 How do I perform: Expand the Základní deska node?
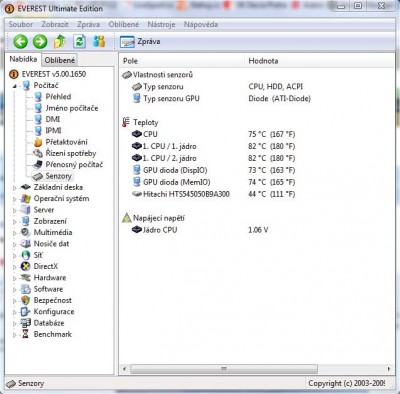[x=14, y=188]
